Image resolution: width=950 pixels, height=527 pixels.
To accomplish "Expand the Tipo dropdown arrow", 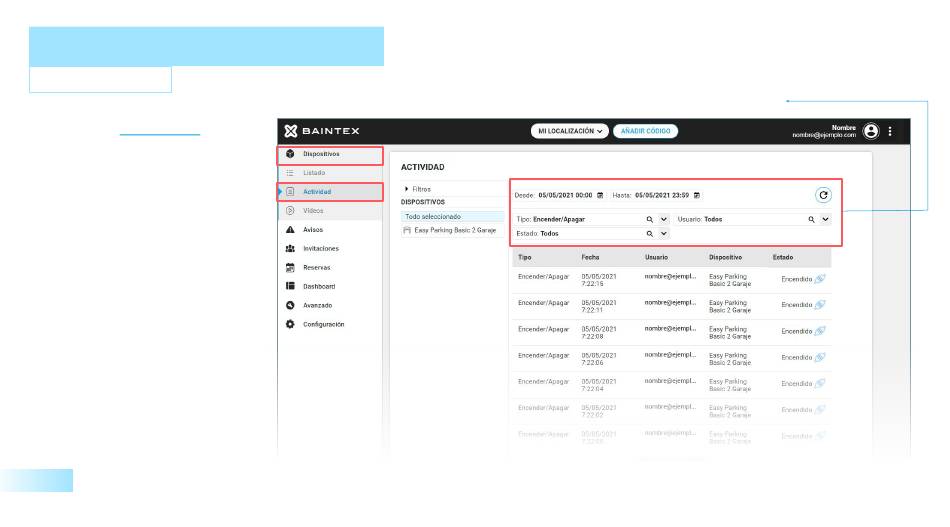I will (663, 218).
